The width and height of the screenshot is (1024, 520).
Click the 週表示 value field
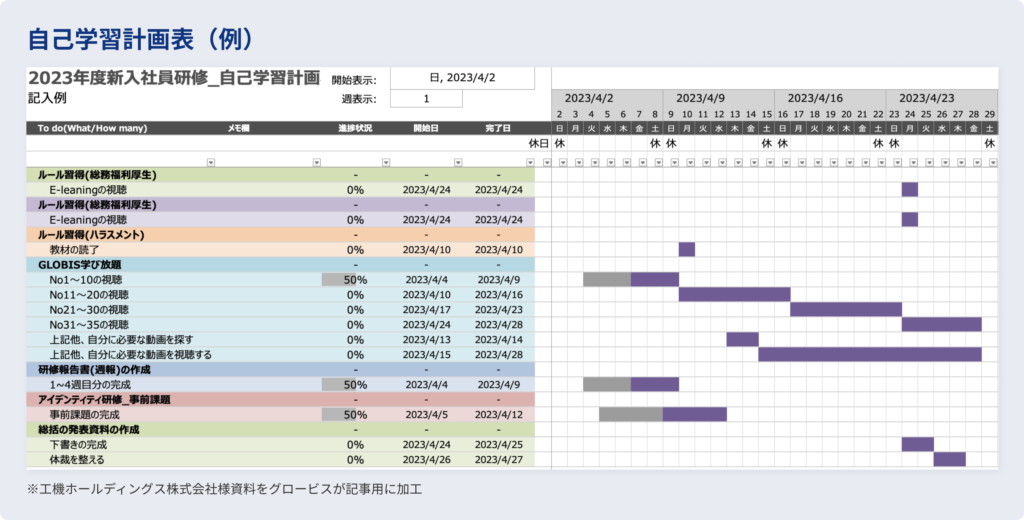(x=426, y=99)
